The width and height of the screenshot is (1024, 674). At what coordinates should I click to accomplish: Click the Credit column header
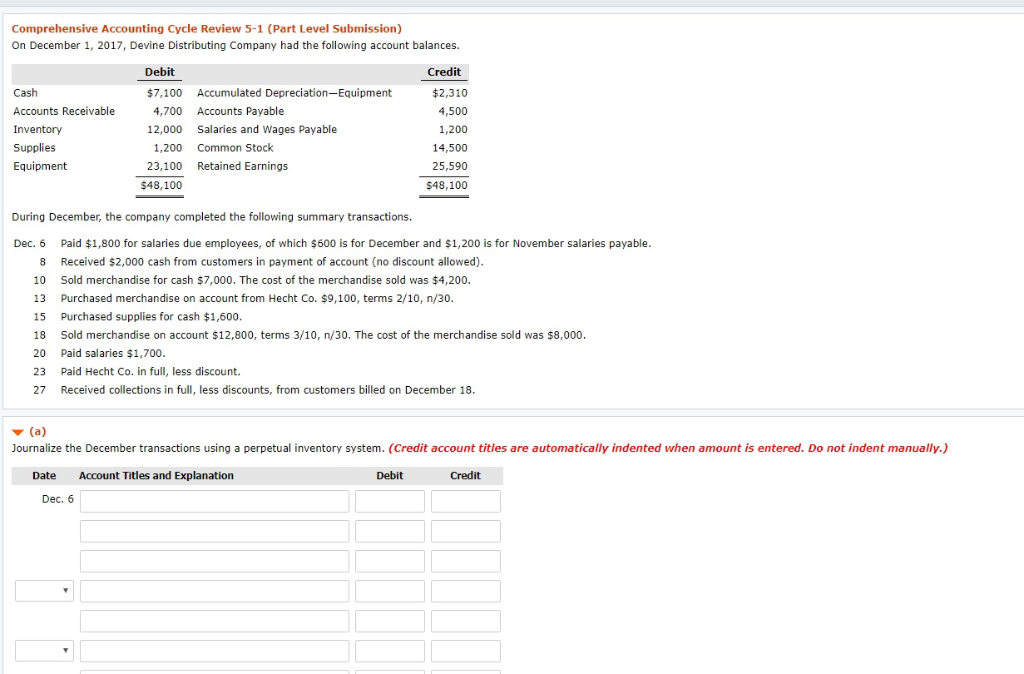(x=466, y=475)
